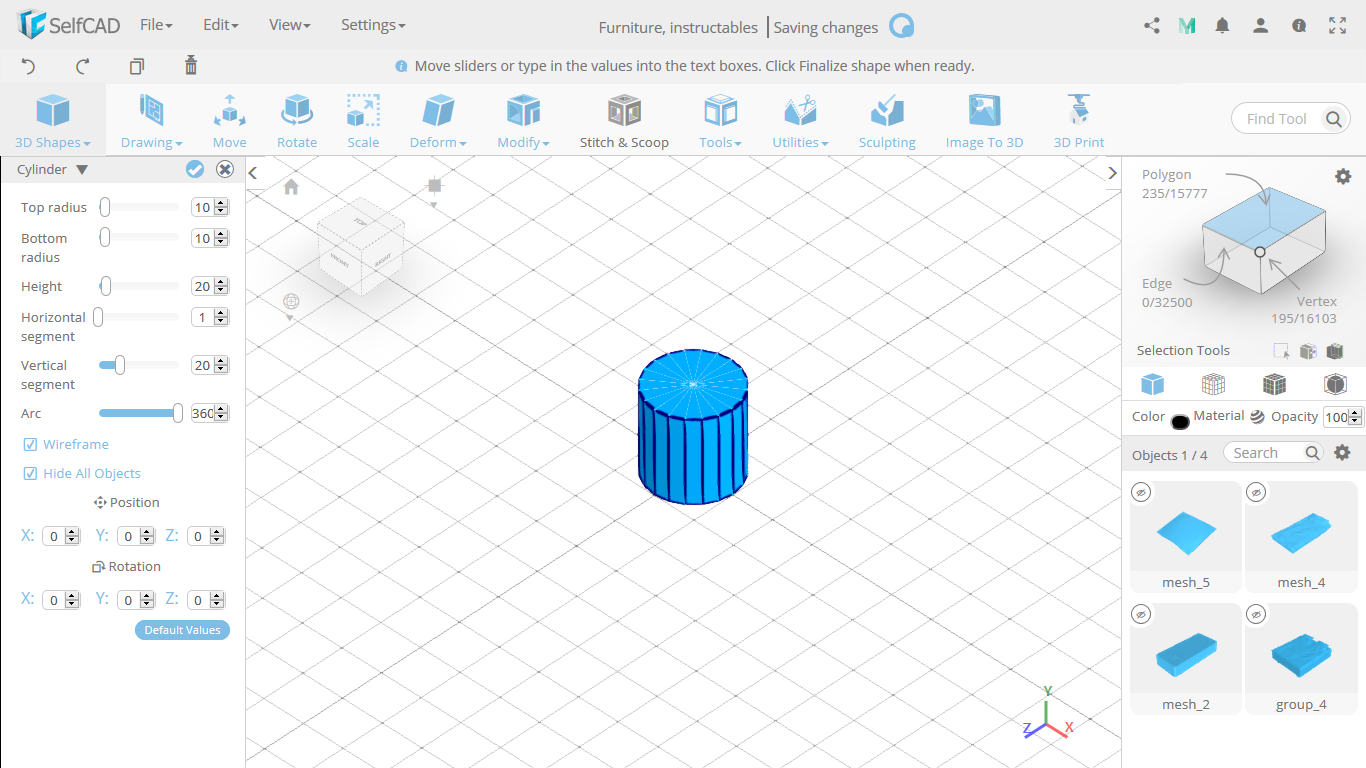
Task: Select wireframe view mode cube
Action: tap(1213, 384)
